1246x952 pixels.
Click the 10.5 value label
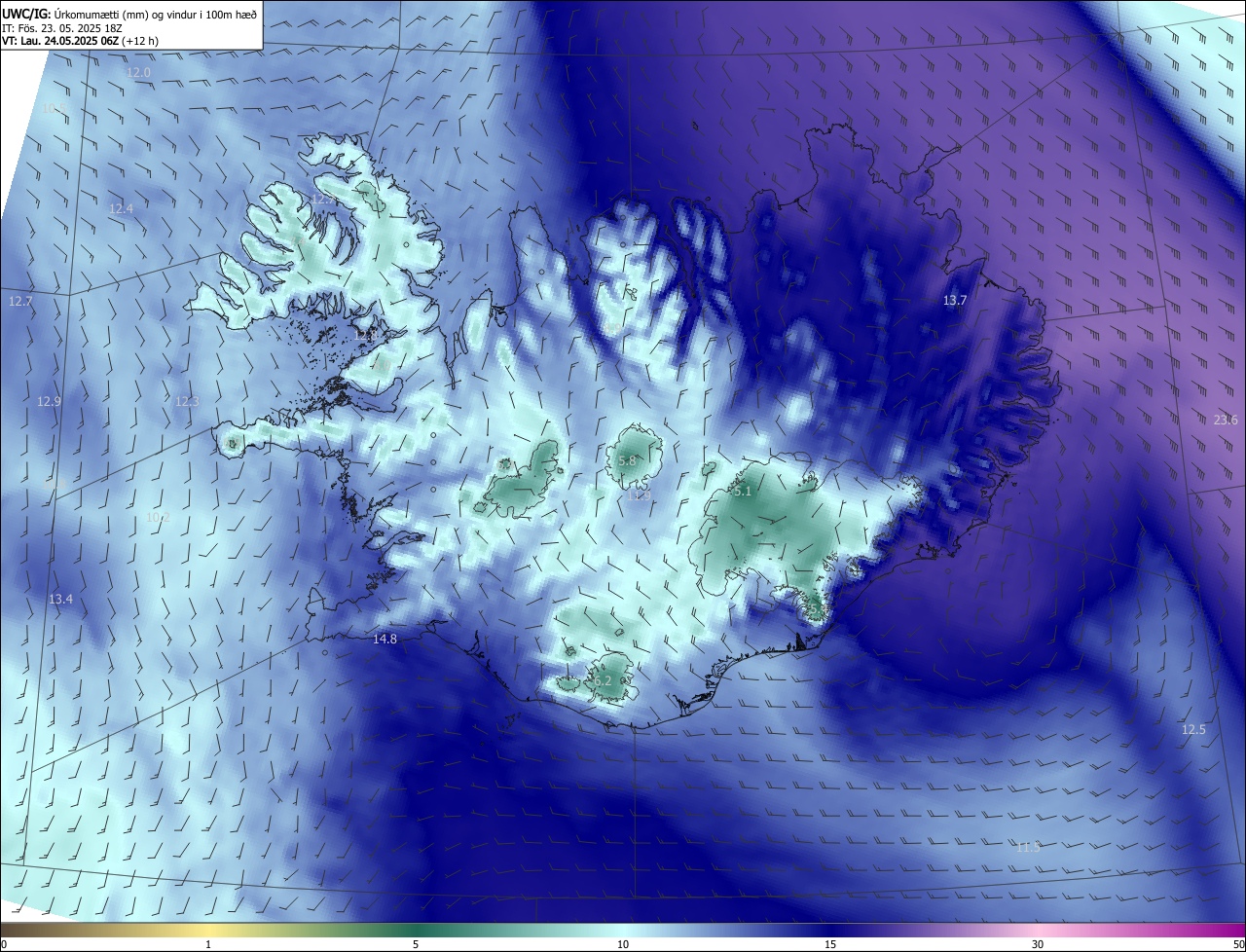(54, 108)
